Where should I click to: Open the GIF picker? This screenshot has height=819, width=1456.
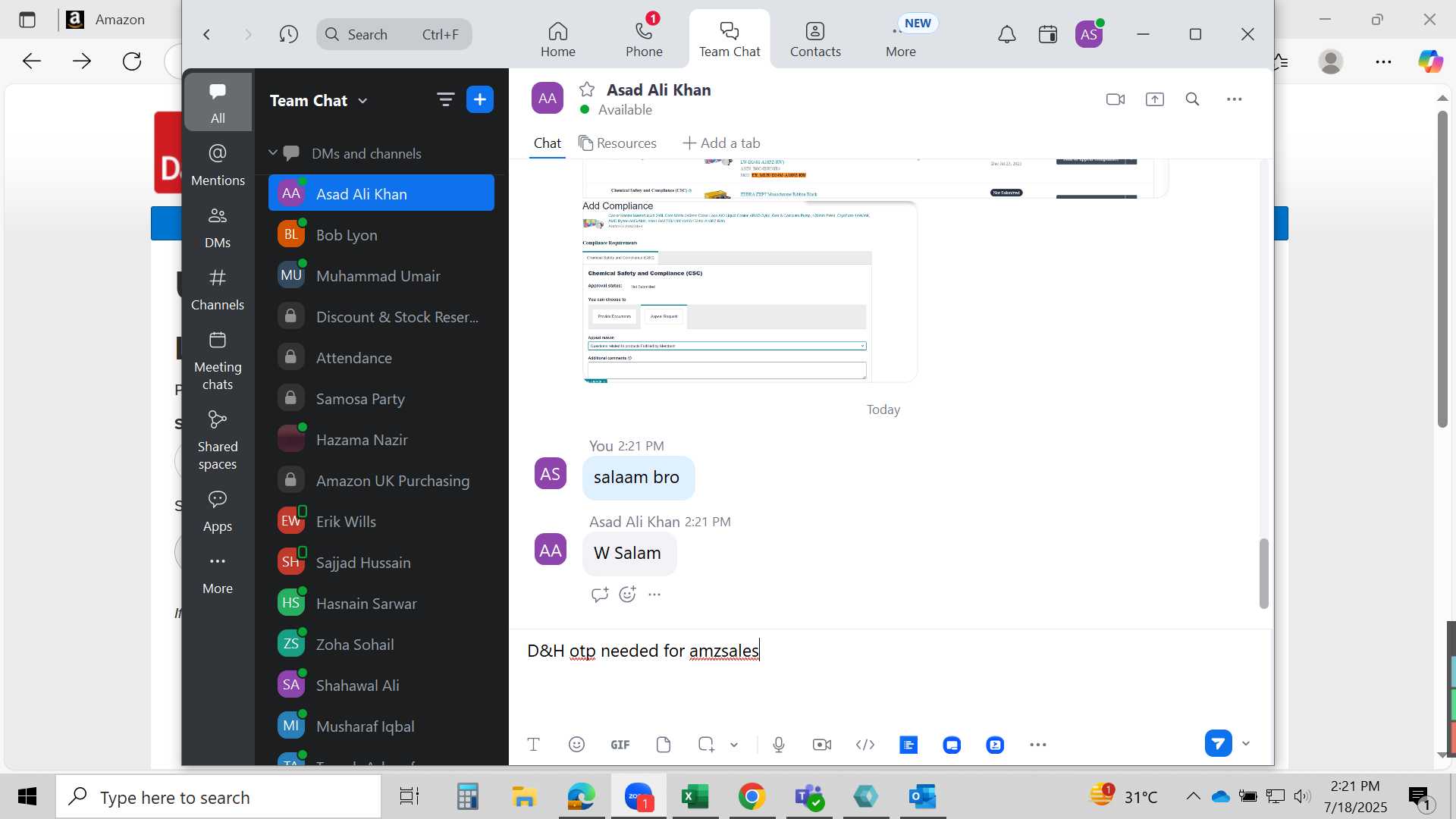(x=620, y=745)
